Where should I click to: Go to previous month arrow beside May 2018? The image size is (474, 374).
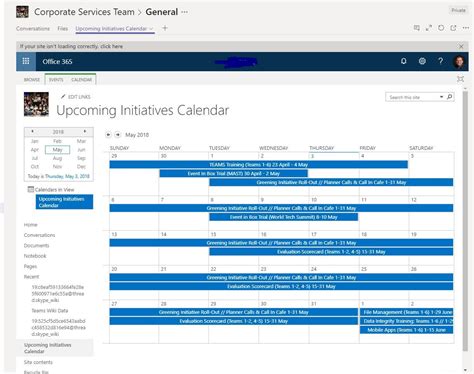(x=108, y=135)
